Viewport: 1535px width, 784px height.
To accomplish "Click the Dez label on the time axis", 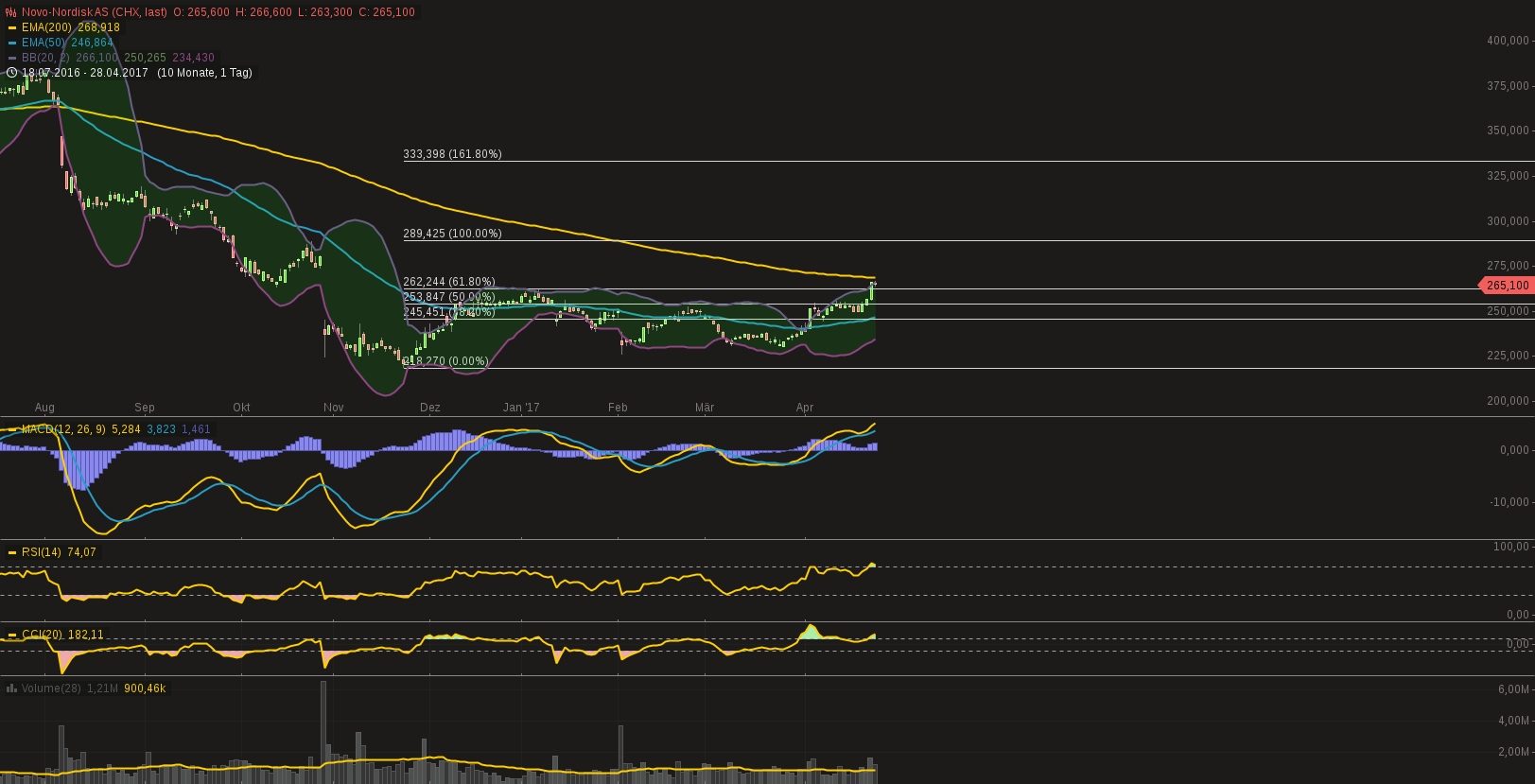I will pos(430,408).
